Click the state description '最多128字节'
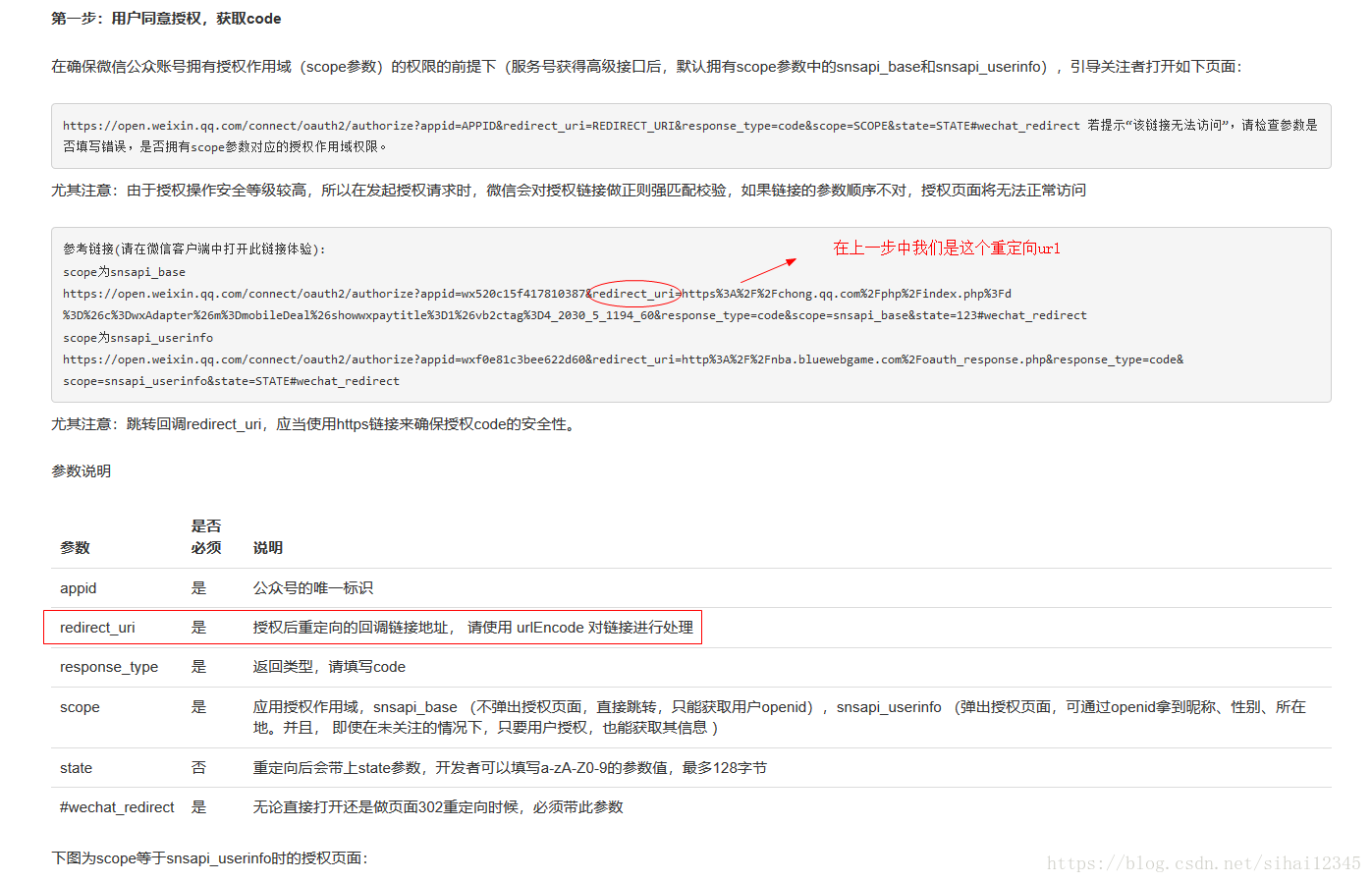1372x883 pixels. pos(725,768)
